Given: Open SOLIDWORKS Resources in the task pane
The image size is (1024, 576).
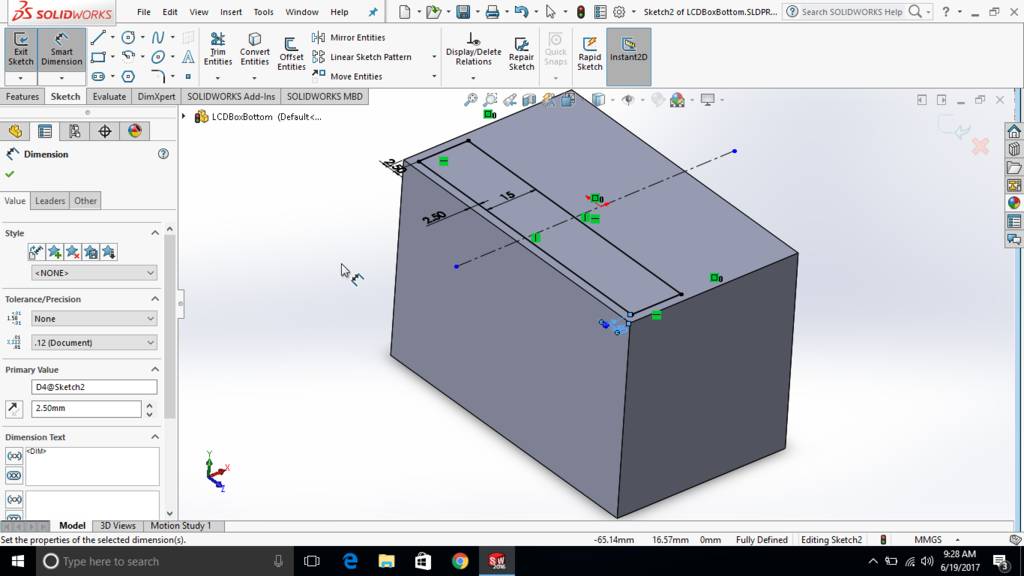Looking at the screenshot, I should 1014,131.
